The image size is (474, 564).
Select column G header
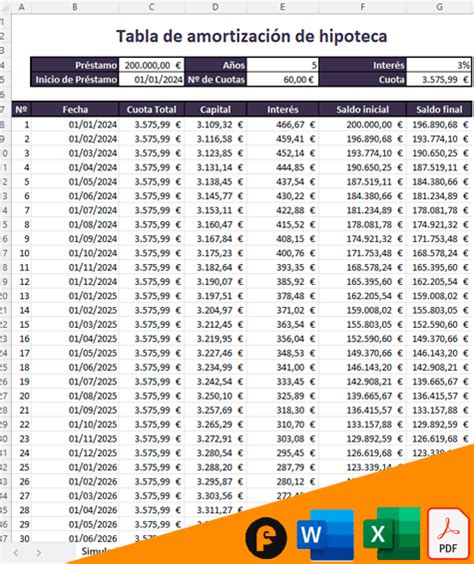coord(439,7)
